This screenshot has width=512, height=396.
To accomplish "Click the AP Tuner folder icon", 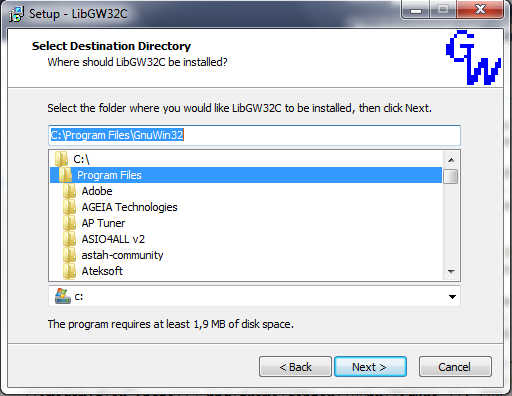I will 70,223.
